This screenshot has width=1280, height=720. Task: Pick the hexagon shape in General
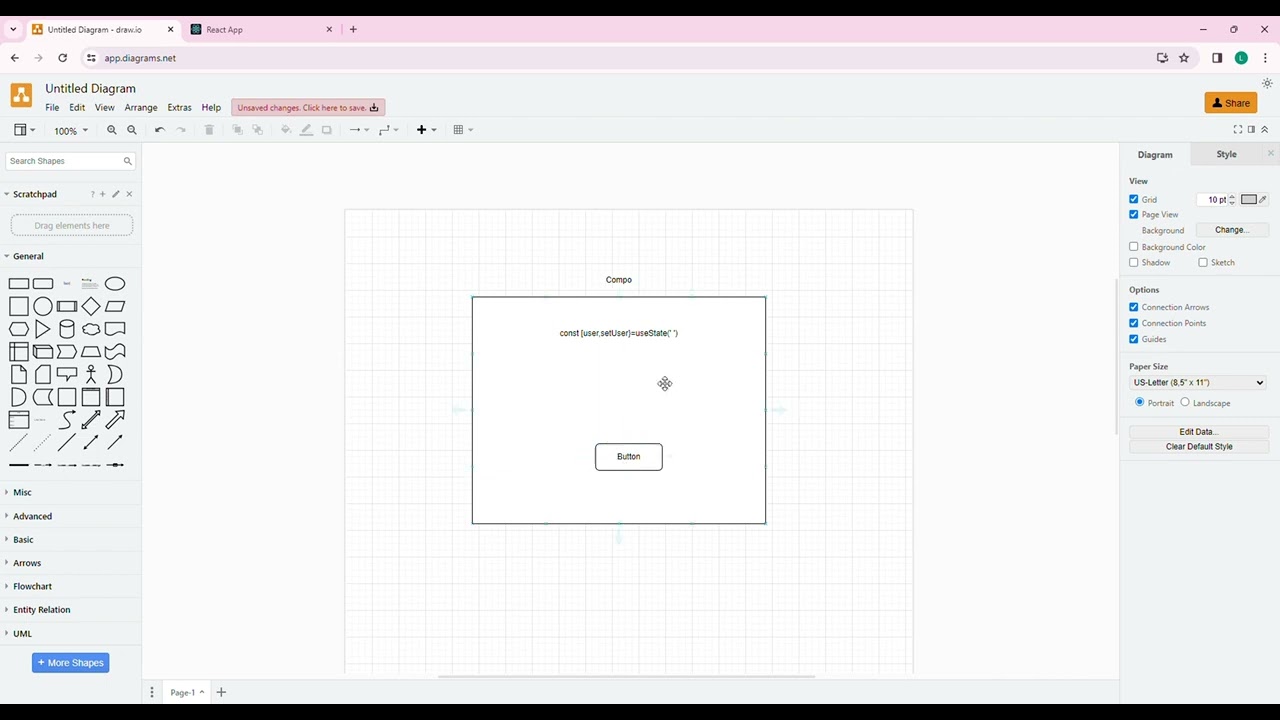19,329
